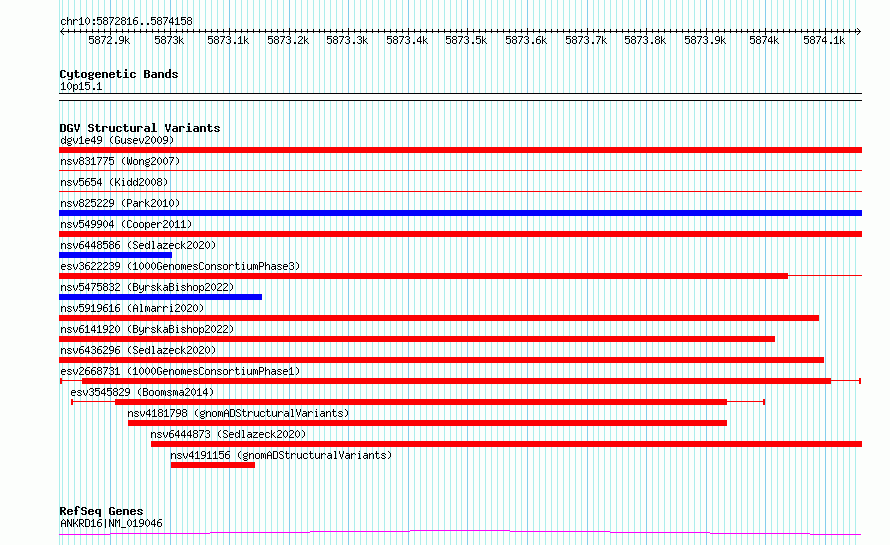Screen dimensions: 890x545
Task: Open the ANKRD16|NM_019046 gene label
Action: [111, 523]
